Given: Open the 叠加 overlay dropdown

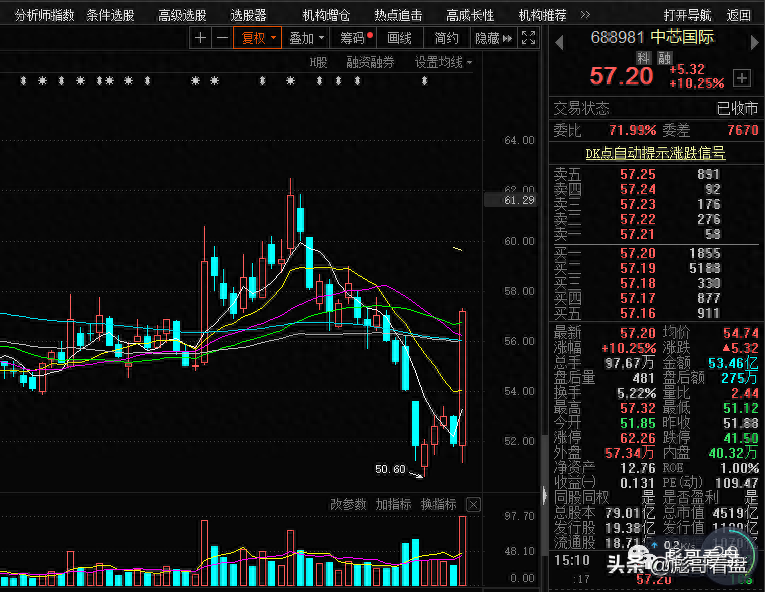Looking at the screenshot, I should 307,38.
